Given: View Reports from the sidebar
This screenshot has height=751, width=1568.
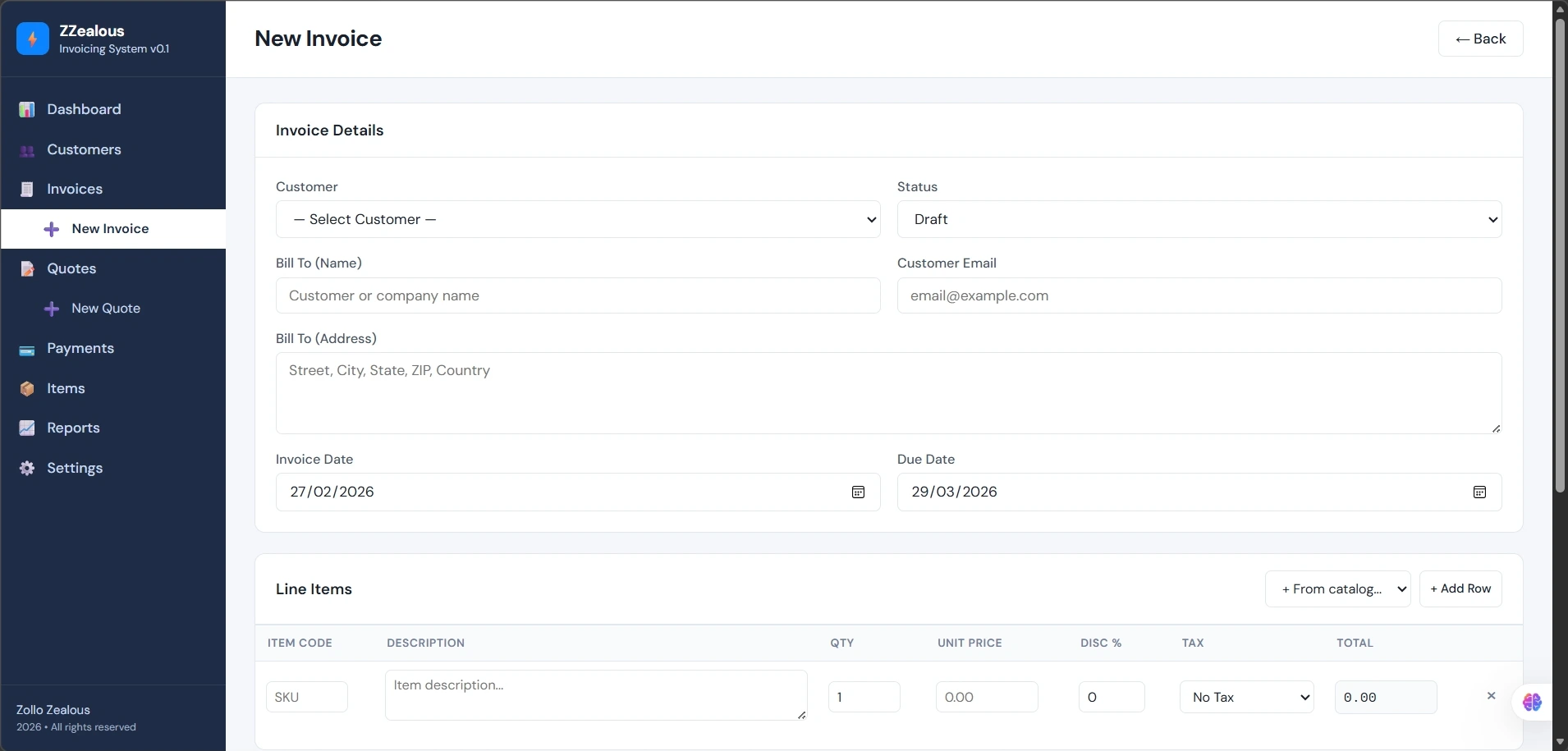Looking at the screenshot, I should click(x=113, y=428).
